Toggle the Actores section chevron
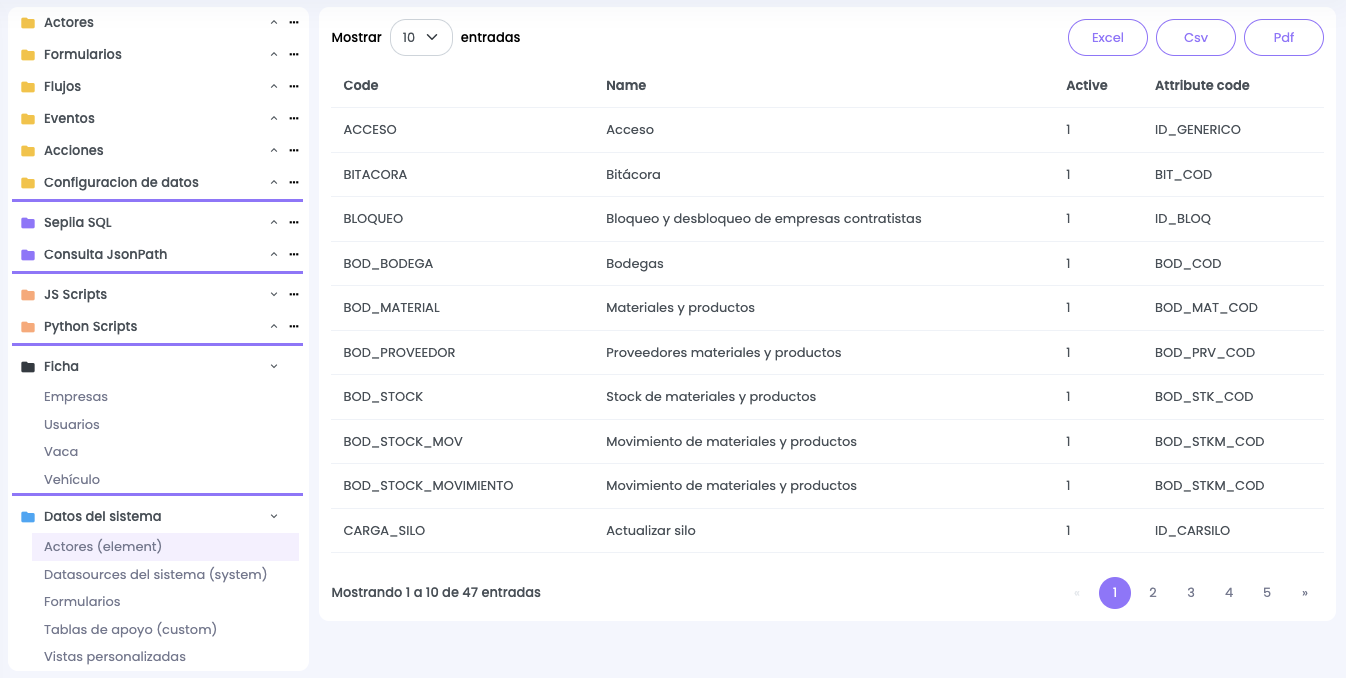Viewport: 1346px width, 678px height. coord(274,22)
